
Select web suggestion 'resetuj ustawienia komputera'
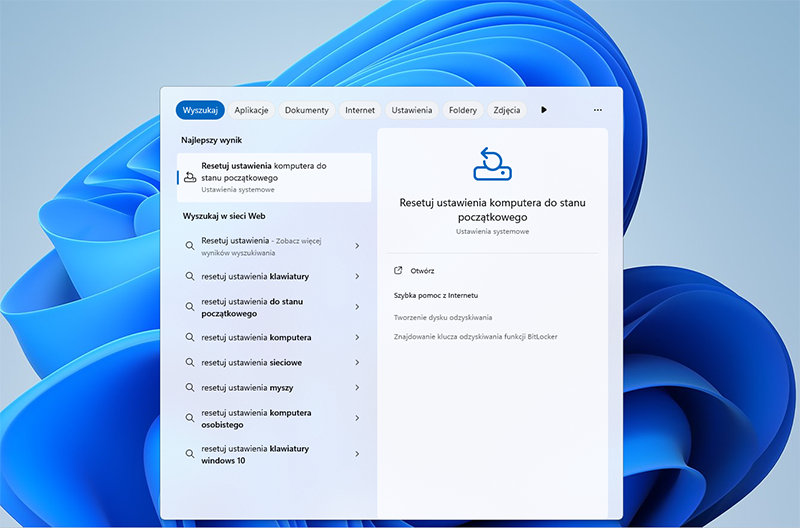256,337
